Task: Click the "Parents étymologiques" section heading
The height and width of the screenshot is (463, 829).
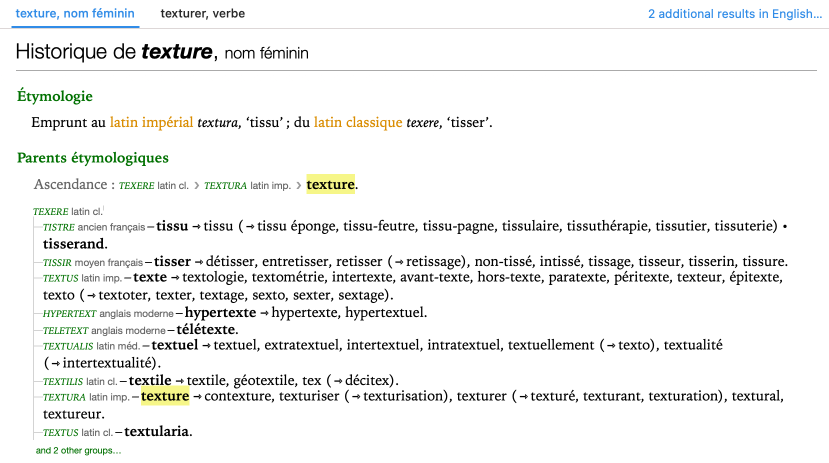Action: point(93,158)
